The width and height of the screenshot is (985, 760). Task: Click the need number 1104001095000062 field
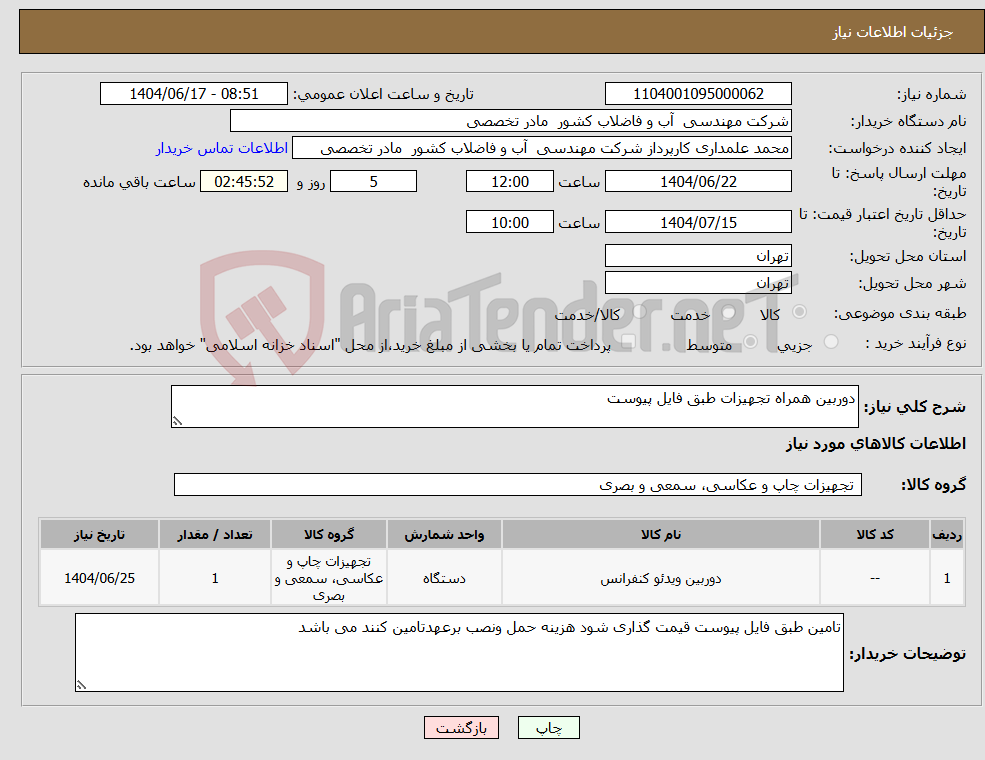coord(697,93)
